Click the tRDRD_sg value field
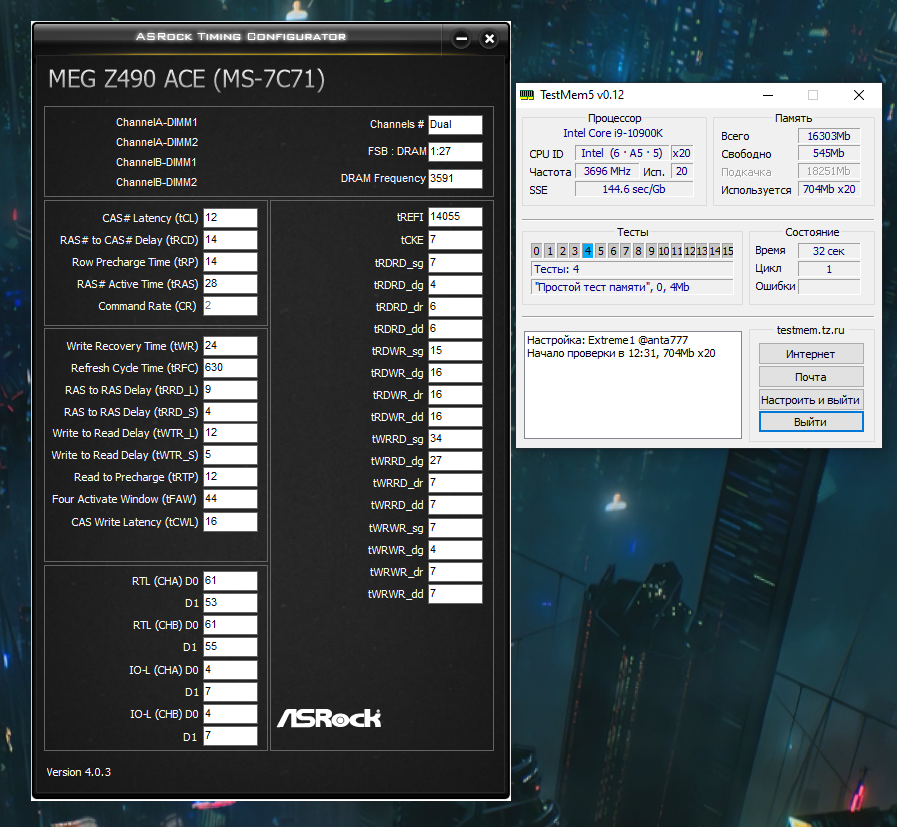The image size is (897, 827). coord(455,263)
